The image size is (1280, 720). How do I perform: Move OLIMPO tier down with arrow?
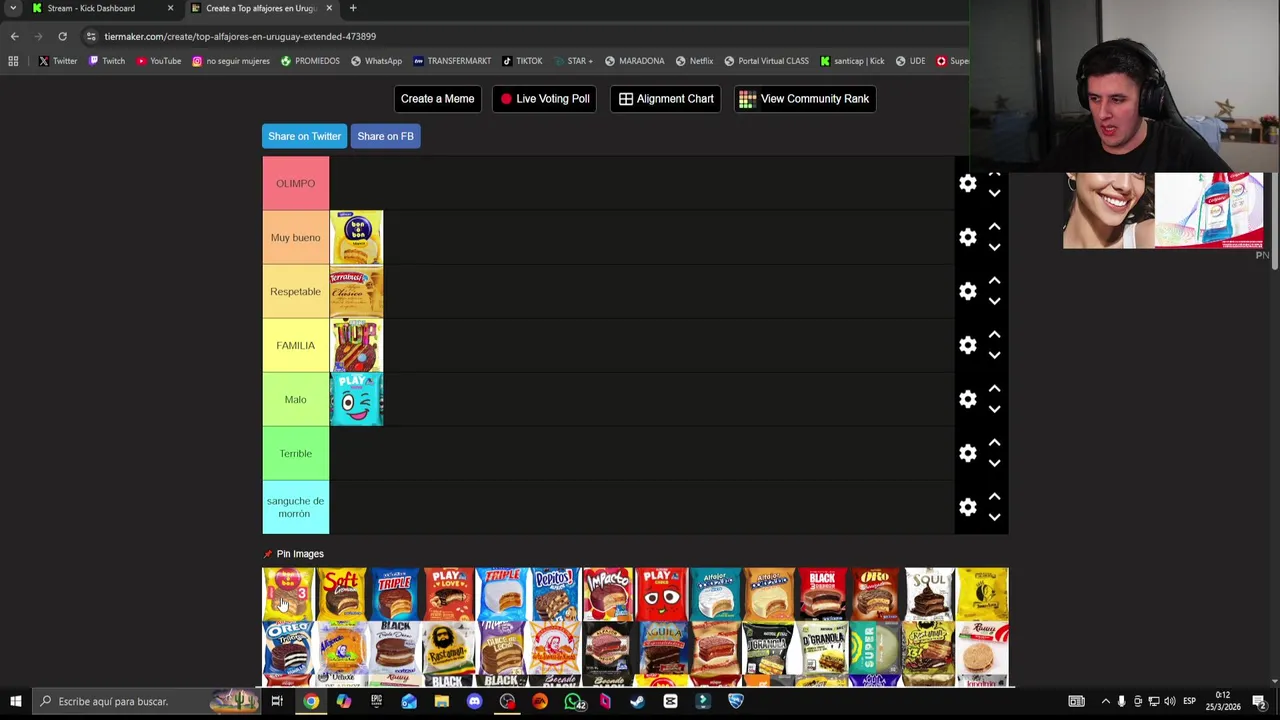pos(994,193)
